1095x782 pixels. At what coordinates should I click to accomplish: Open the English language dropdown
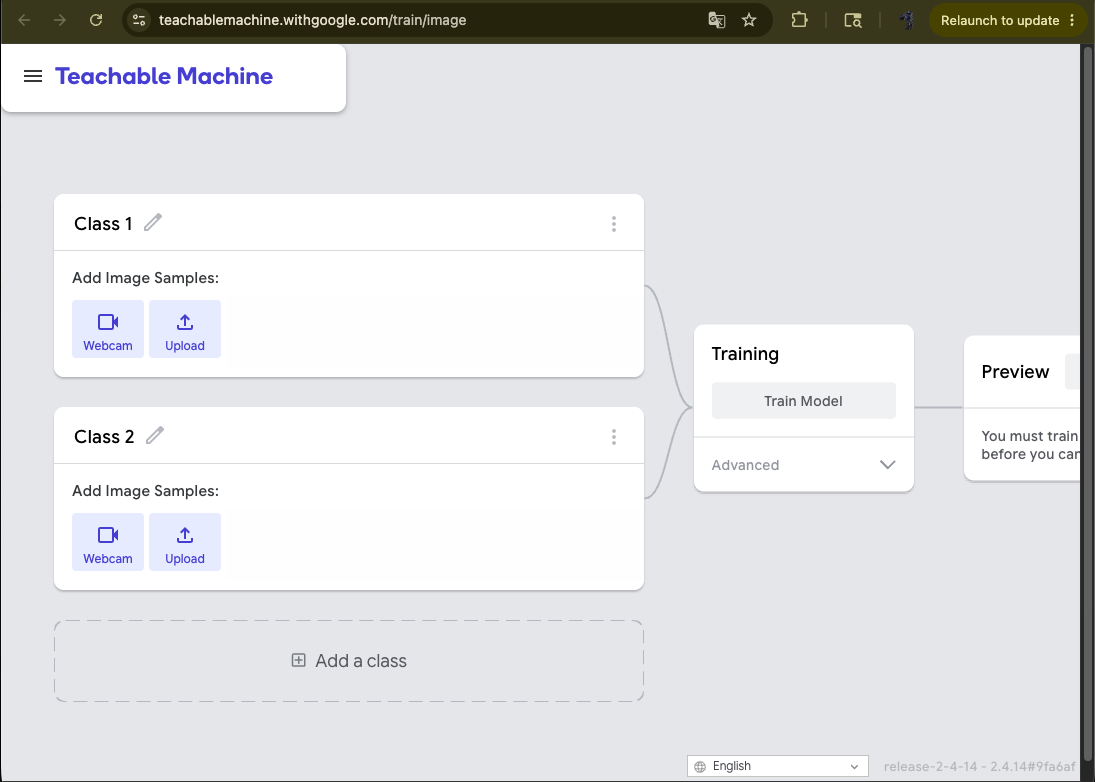click(x=778, y=766)
